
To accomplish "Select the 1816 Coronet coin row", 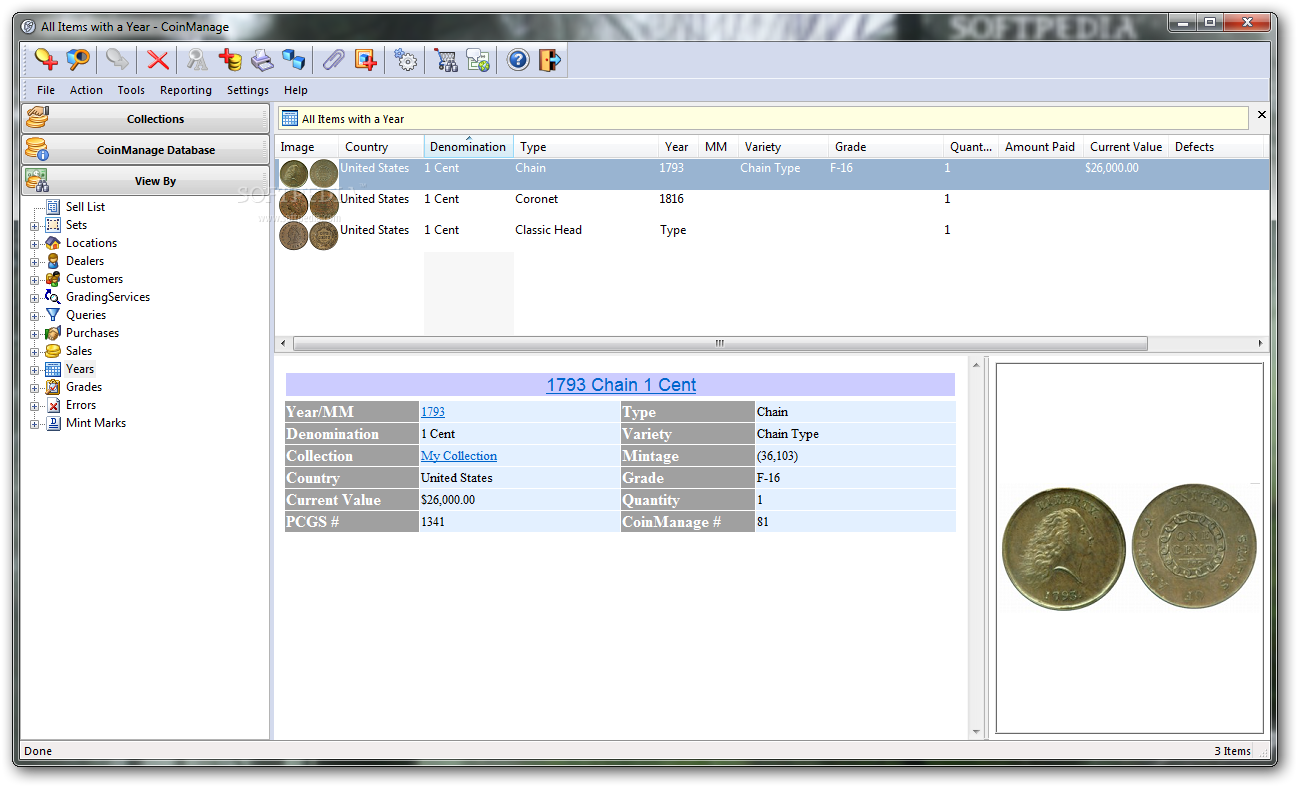I will click(x=772, y=206).
